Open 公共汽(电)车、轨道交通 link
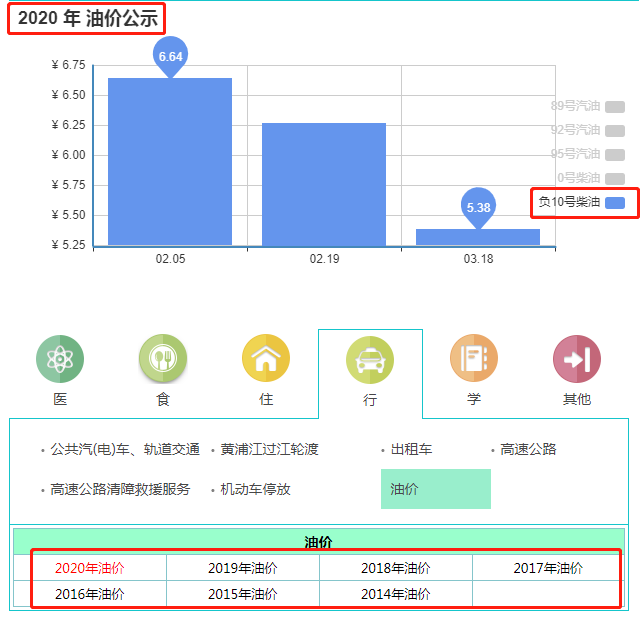This screenshot has height=617, width=644. [x=125, y=449]
